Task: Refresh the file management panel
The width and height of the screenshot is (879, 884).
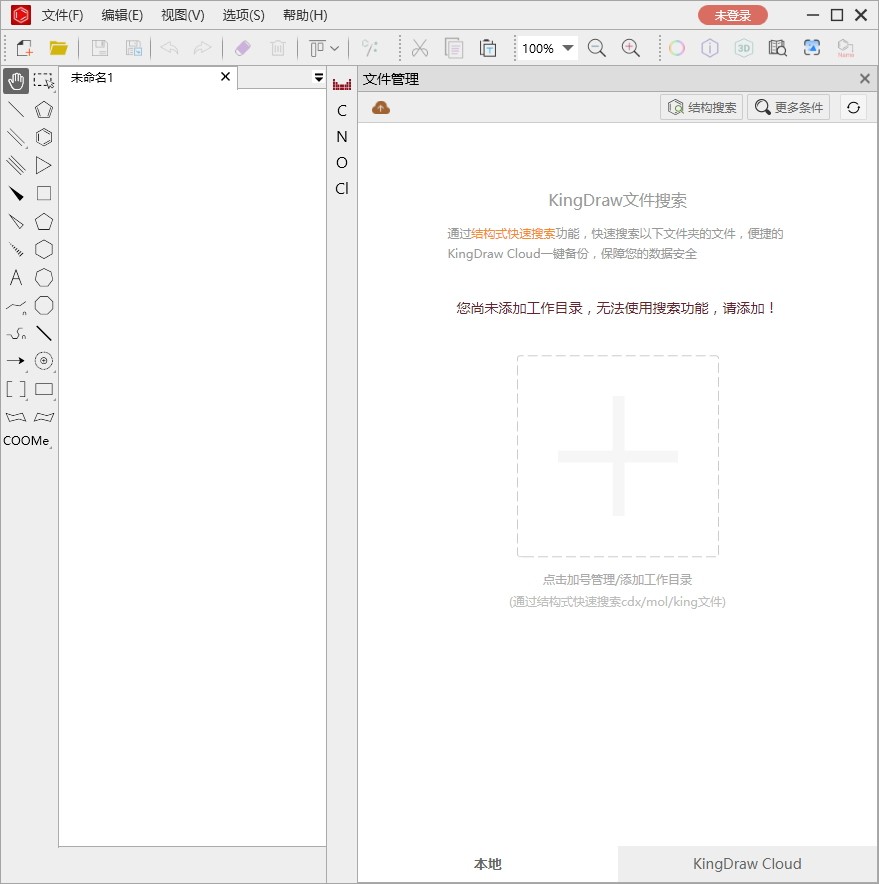Action: pos(853,107)
